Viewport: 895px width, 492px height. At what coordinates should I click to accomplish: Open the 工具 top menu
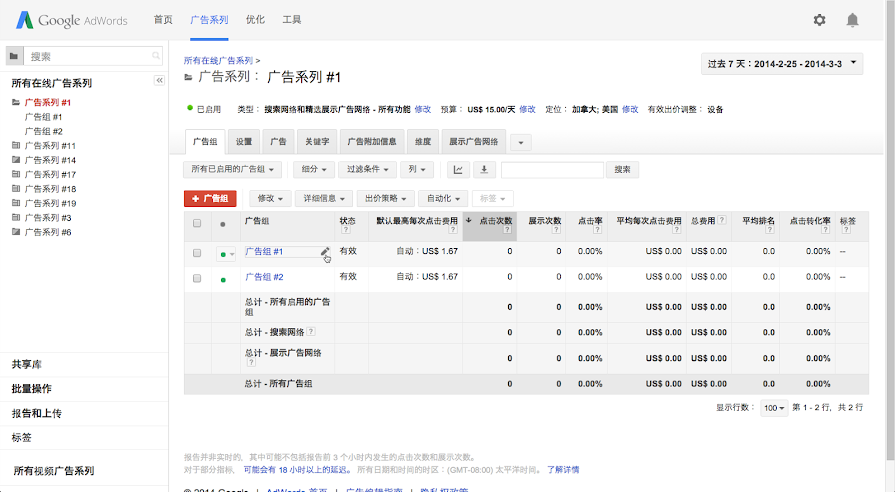292,20
